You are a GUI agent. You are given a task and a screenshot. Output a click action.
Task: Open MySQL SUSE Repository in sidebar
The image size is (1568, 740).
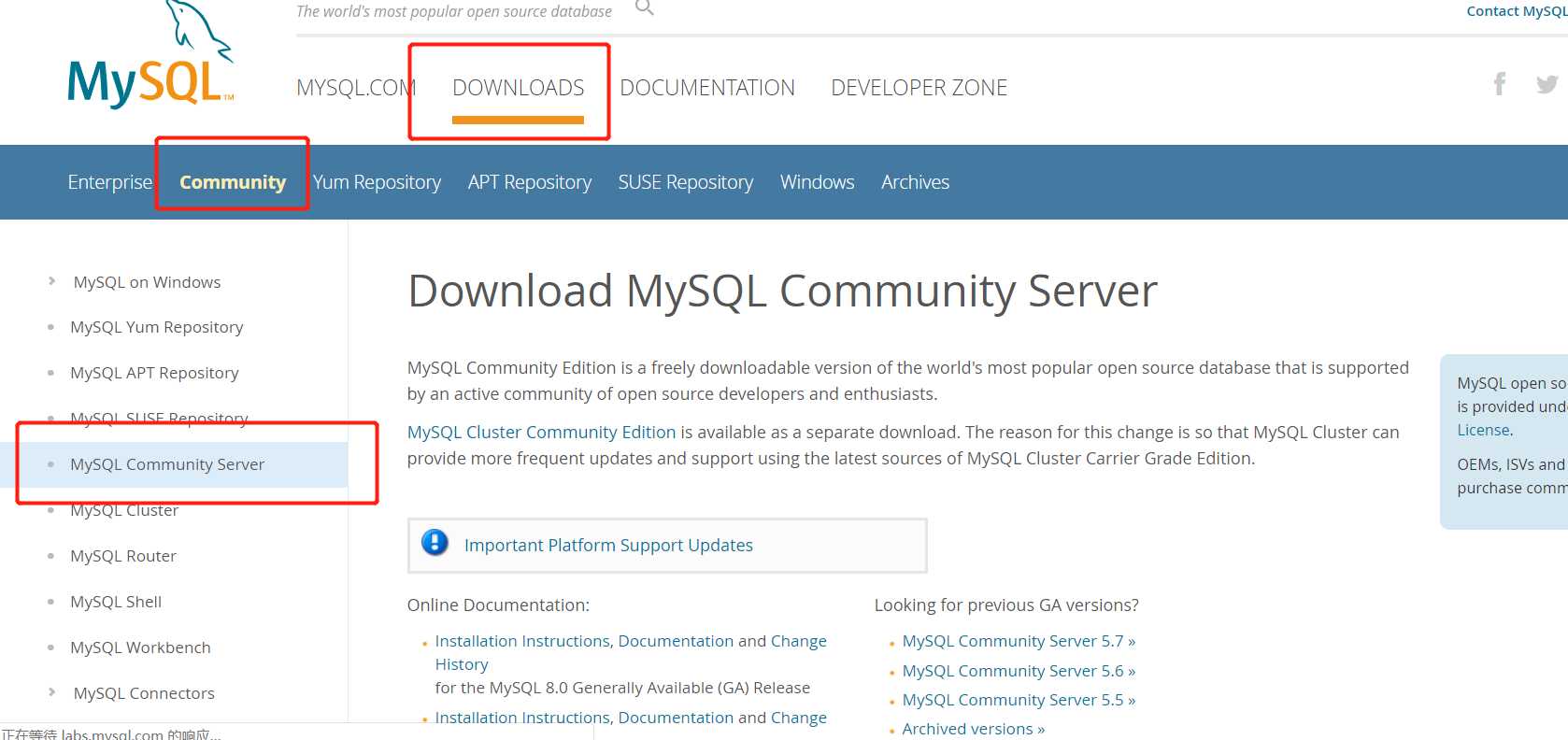click(159, 418)
